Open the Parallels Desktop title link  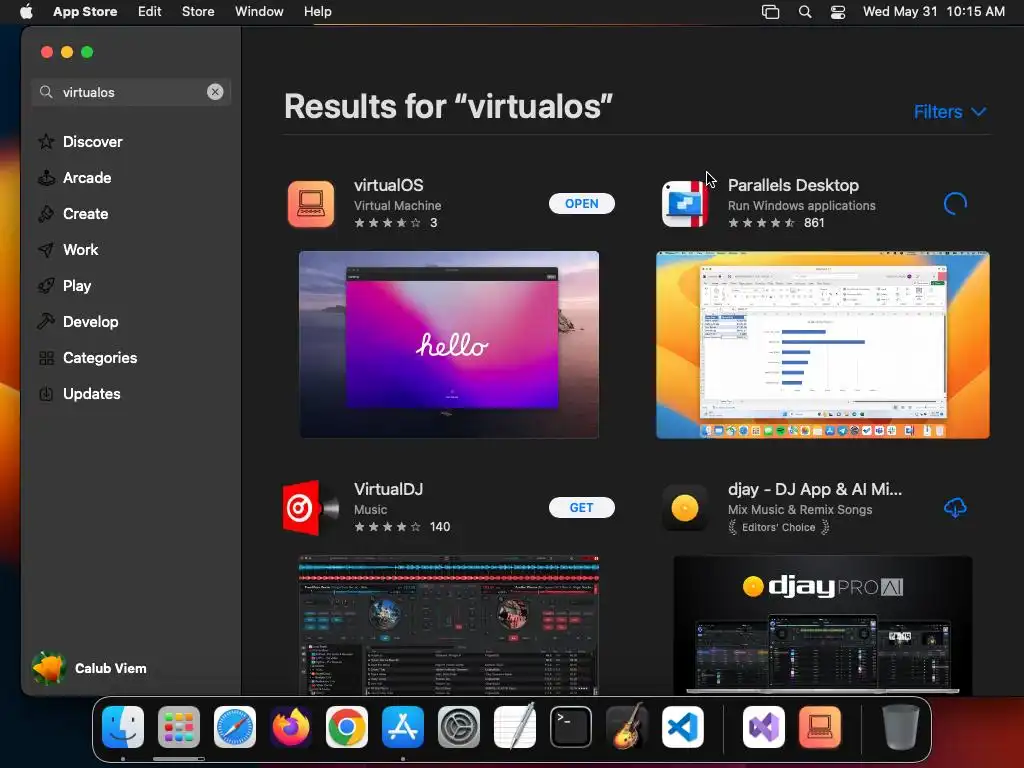coord(793,185)
